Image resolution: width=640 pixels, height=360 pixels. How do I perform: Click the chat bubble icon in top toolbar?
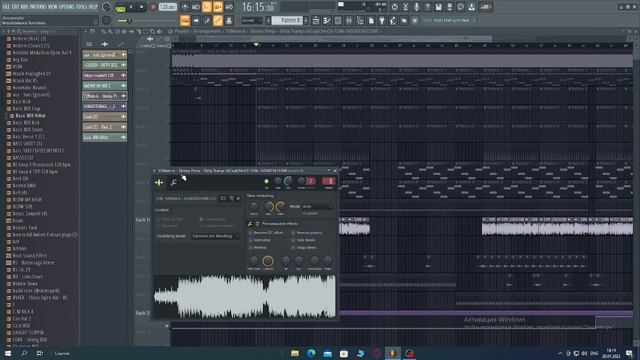click(x=460, y=7)
